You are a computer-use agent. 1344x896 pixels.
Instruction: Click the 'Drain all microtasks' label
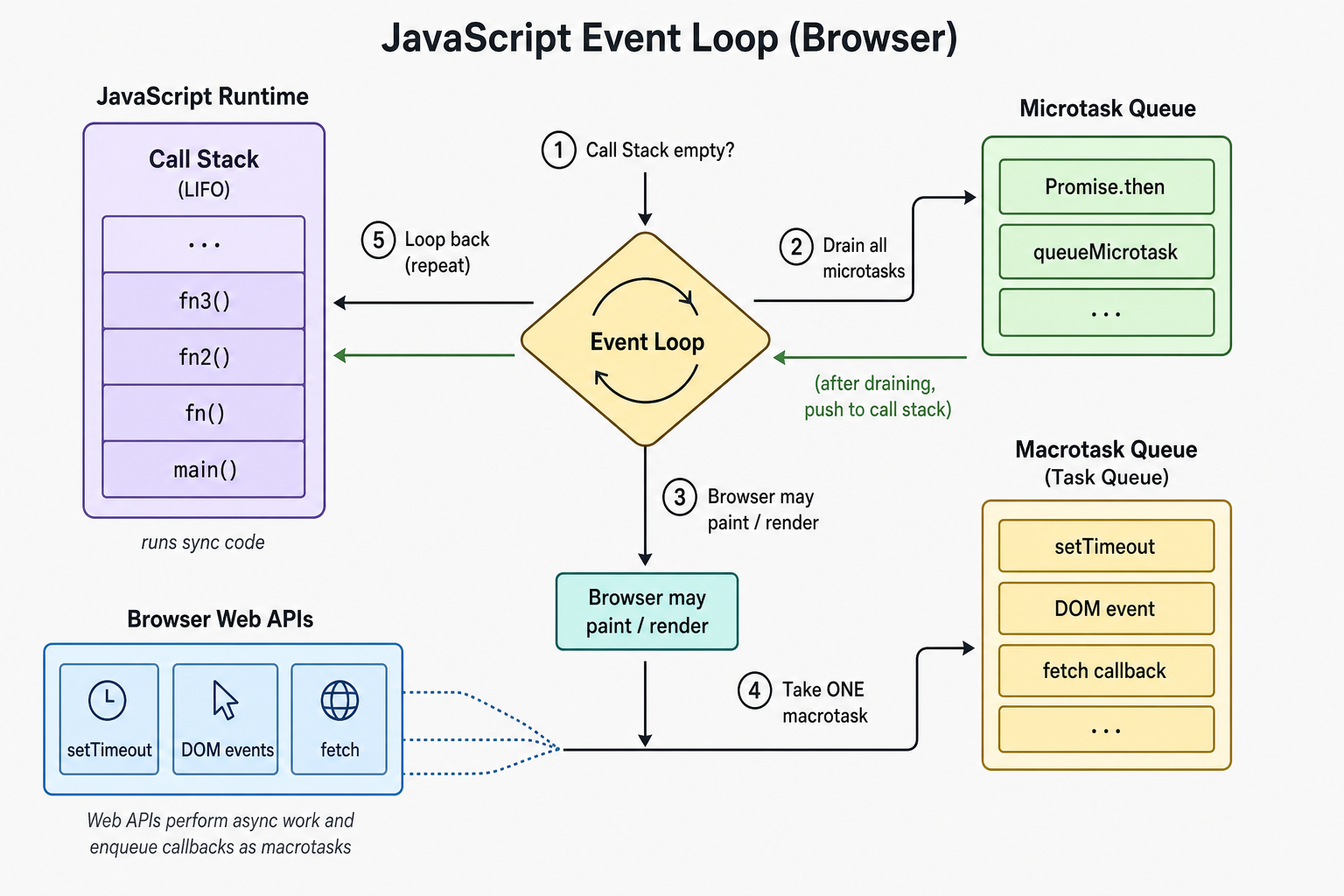coord(864,258)
